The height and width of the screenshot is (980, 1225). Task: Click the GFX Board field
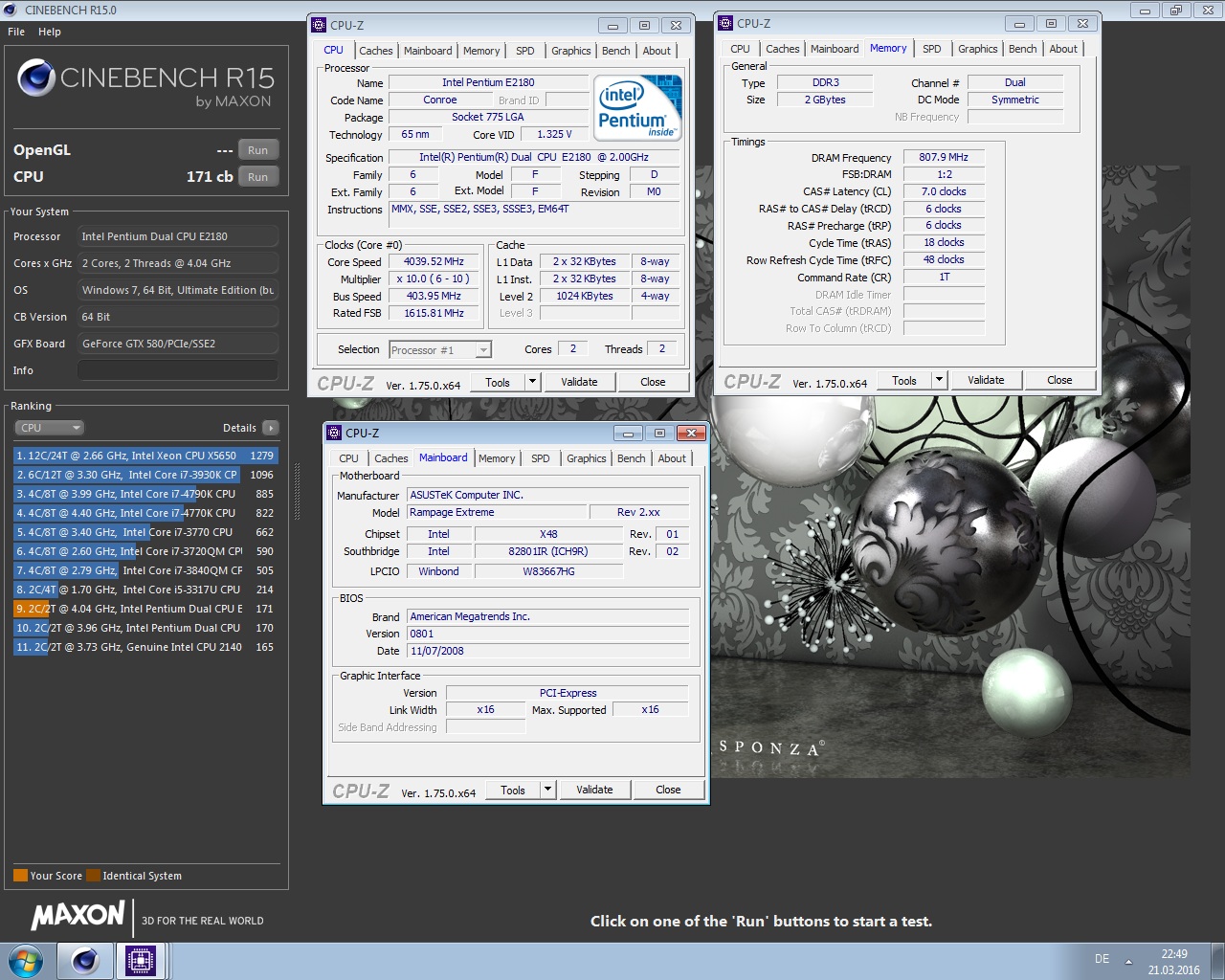(178, 344)
